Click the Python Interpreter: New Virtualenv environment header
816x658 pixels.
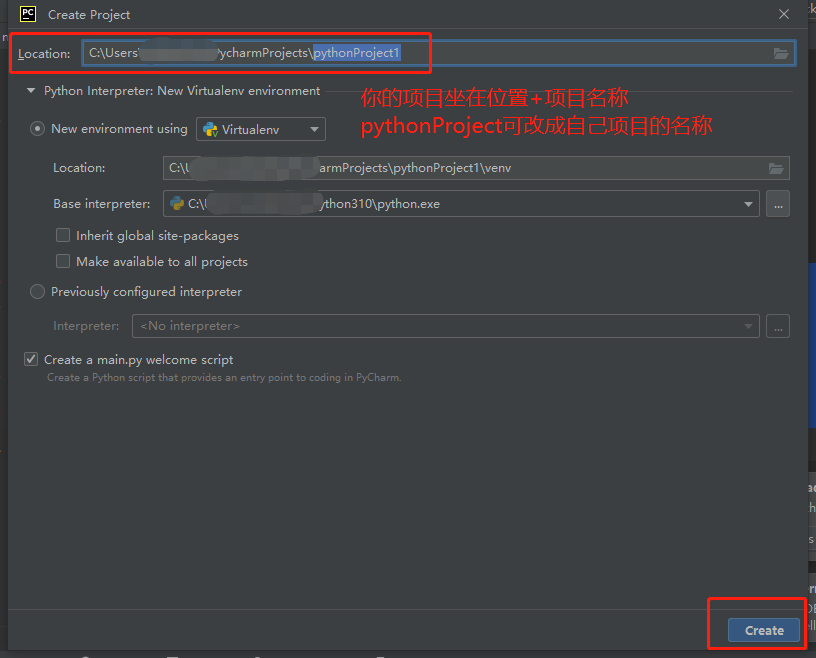182,91
